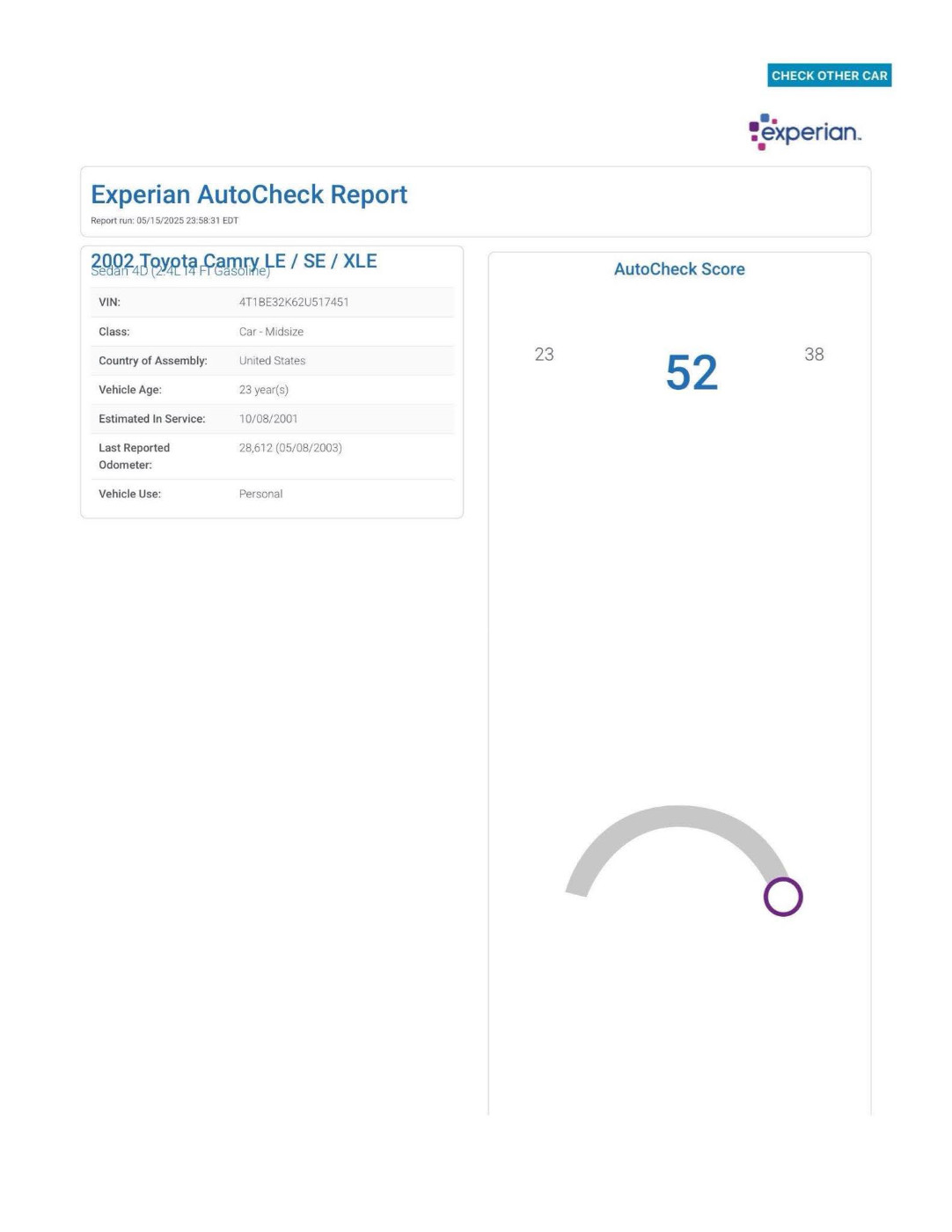Select odometer reading 28,612 (05/08/2003)

pos(290,448)
